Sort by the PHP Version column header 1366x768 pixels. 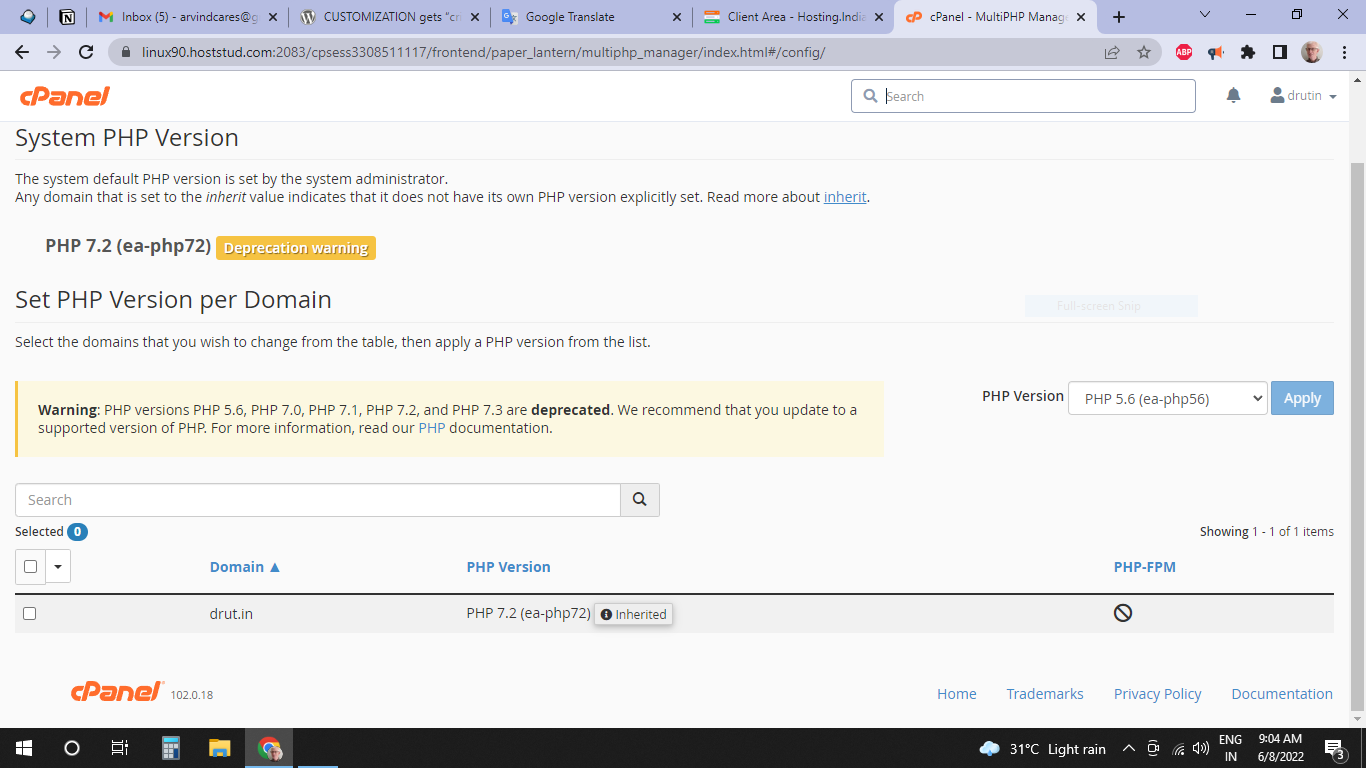point(508,567)
